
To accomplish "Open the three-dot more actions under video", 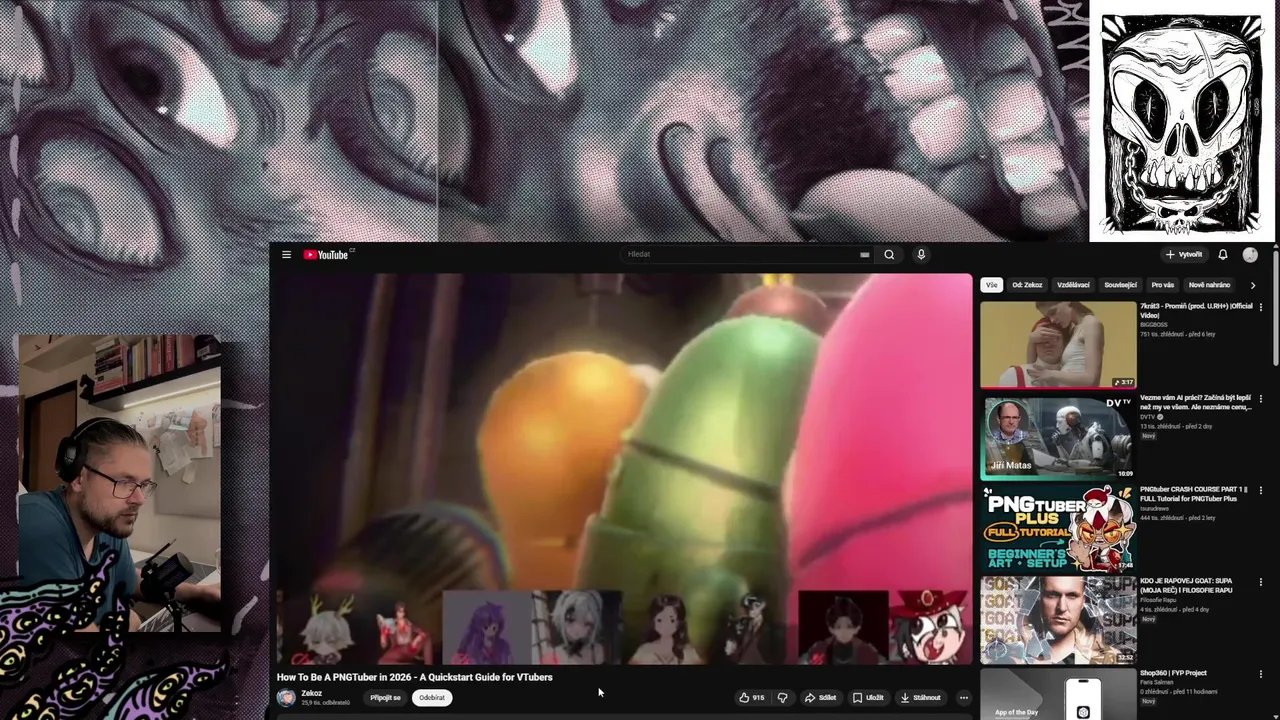I will point(963,698).
